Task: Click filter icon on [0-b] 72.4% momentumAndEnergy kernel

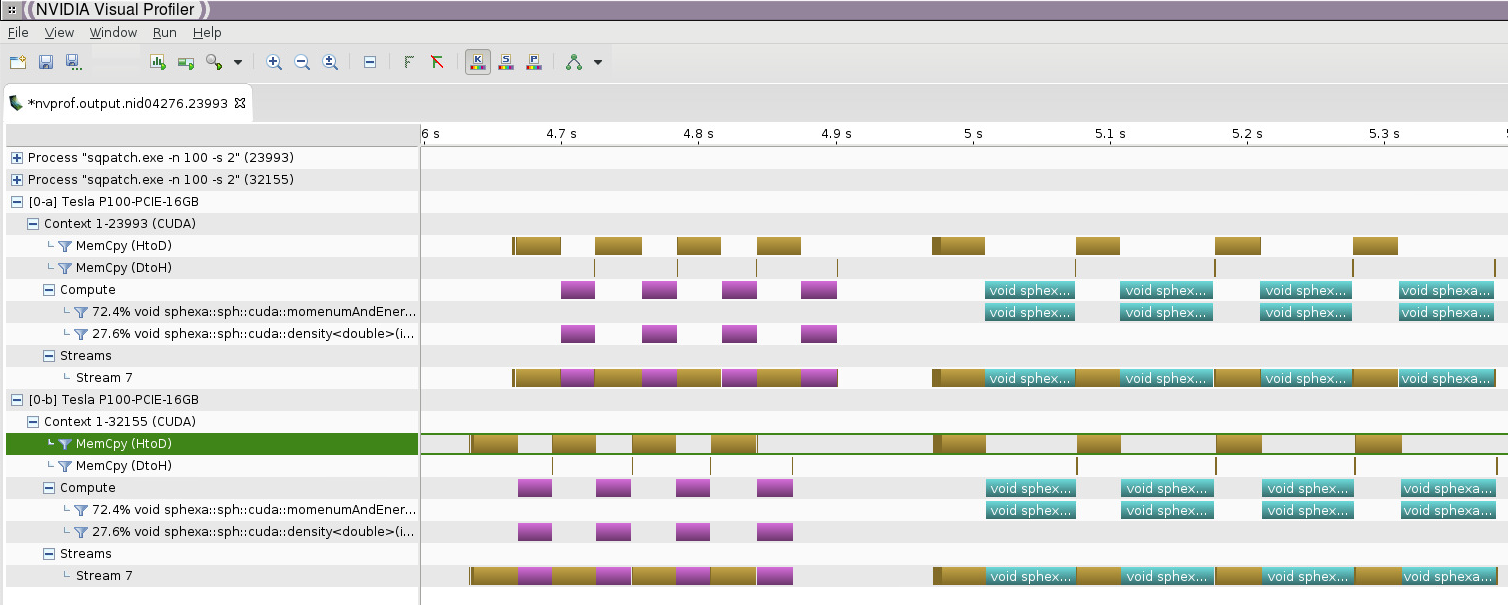Action: (x=81, y=510)
